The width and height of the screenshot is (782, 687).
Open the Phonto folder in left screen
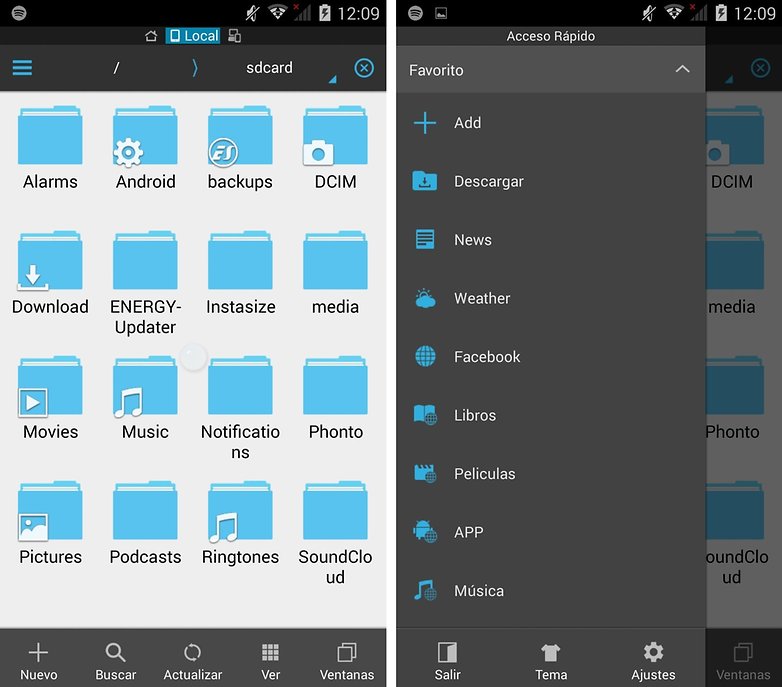point(335,398)
